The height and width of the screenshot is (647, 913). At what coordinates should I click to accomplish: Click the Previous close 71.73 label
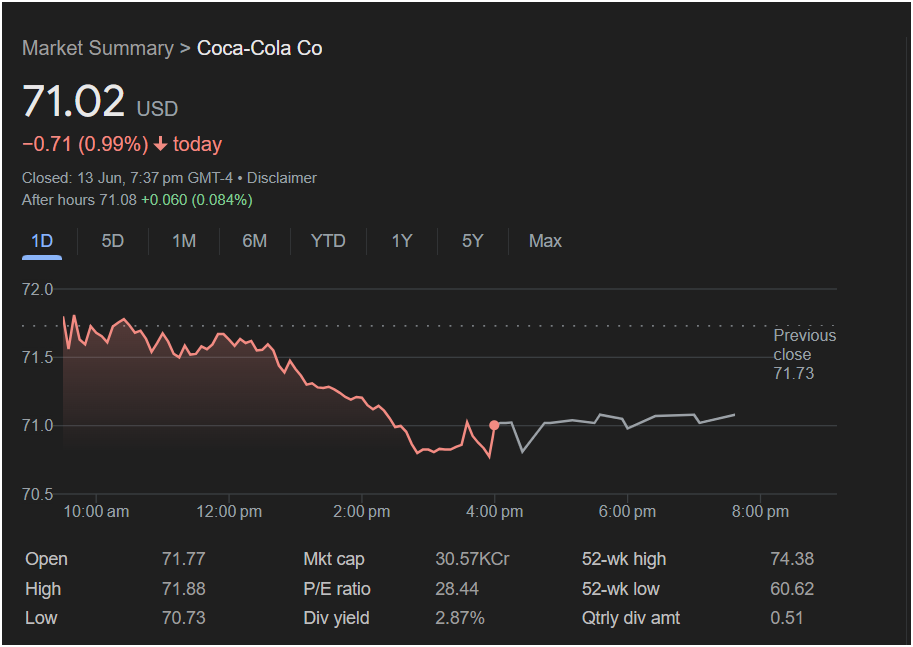(804, 354)
